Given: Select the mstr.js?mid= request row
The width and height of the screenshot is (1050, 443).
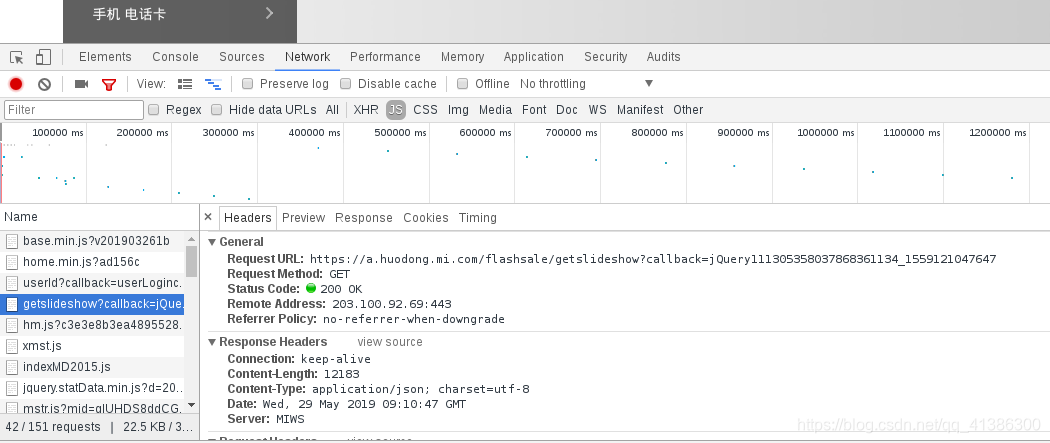Looking at the screenshot, I should click(92, 406).
